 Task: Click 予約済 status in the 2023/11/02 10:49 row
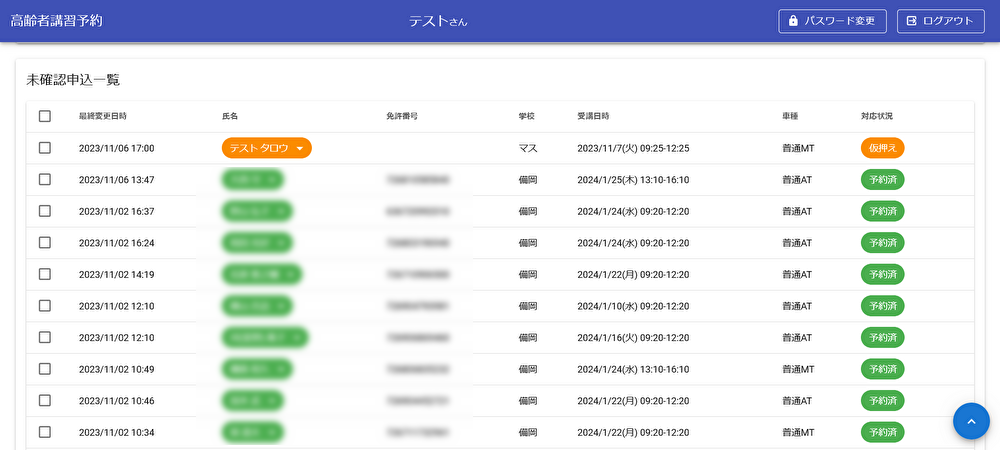(x=882, y=369)
